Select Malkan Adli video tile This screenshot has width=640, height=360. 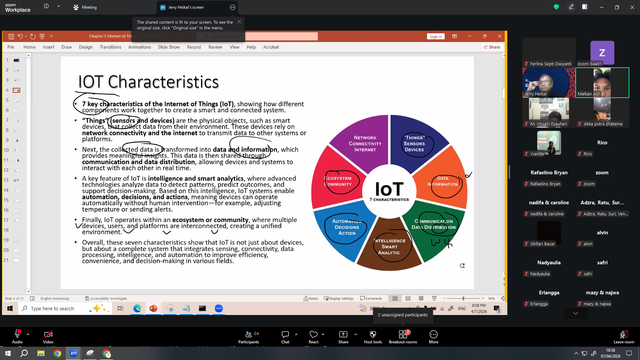(602, 82)
